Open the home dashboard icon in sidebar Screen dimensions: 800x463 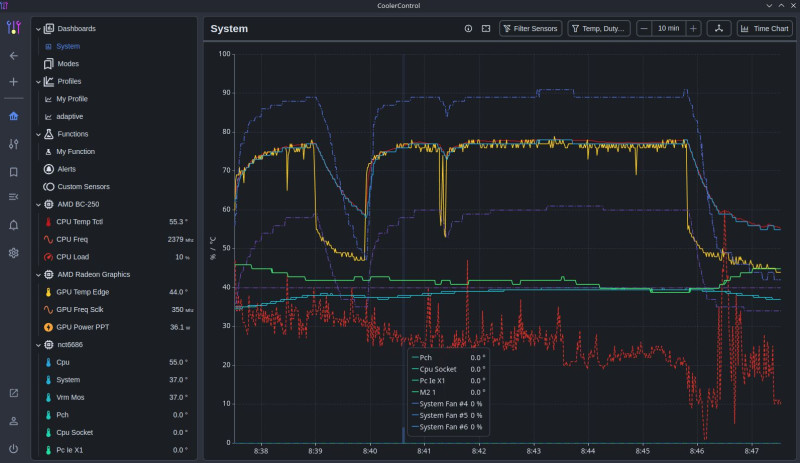(14, 115)
